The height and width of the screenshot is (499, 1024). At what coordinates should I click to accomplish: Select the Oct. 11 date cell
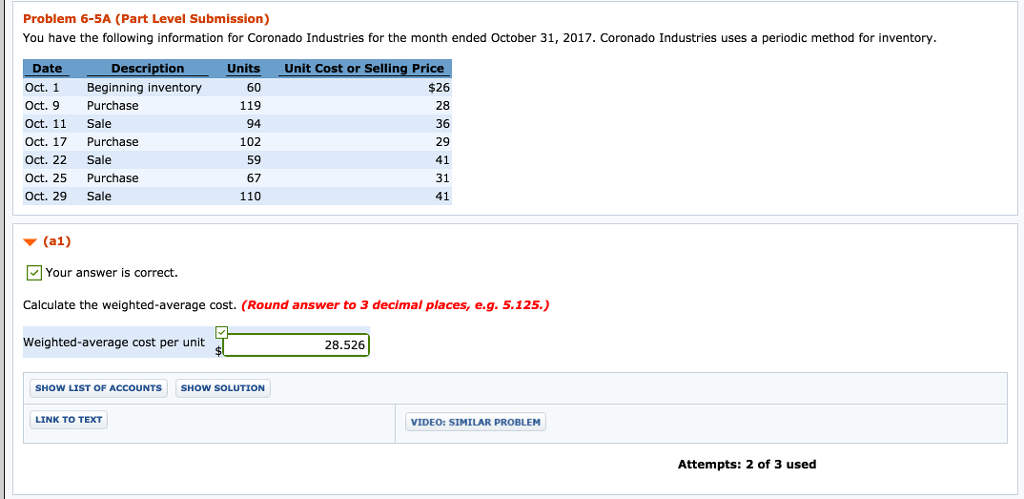(x=45, y=124)
